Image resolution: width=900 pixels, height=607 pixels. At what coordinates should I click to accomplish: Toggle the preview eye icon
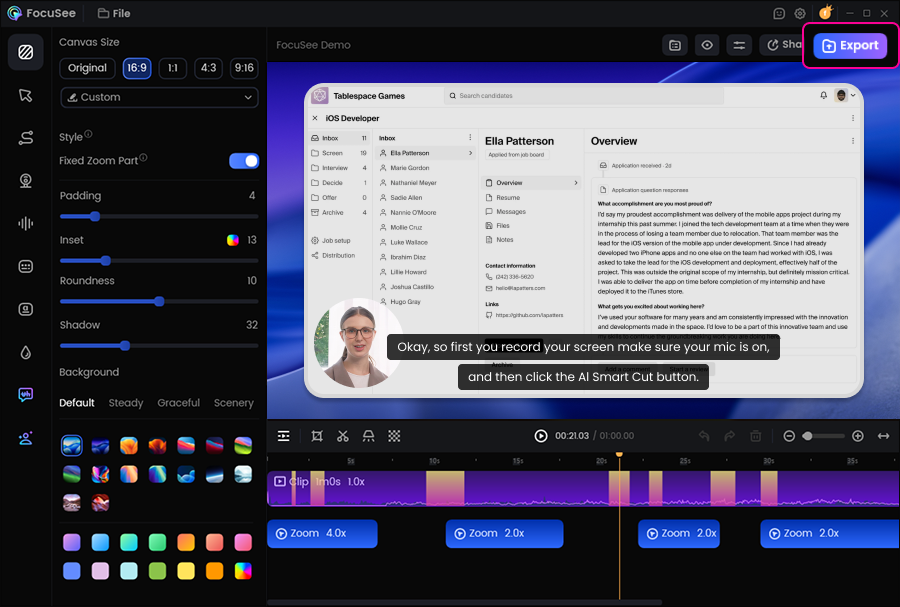[x=707, y=45]
